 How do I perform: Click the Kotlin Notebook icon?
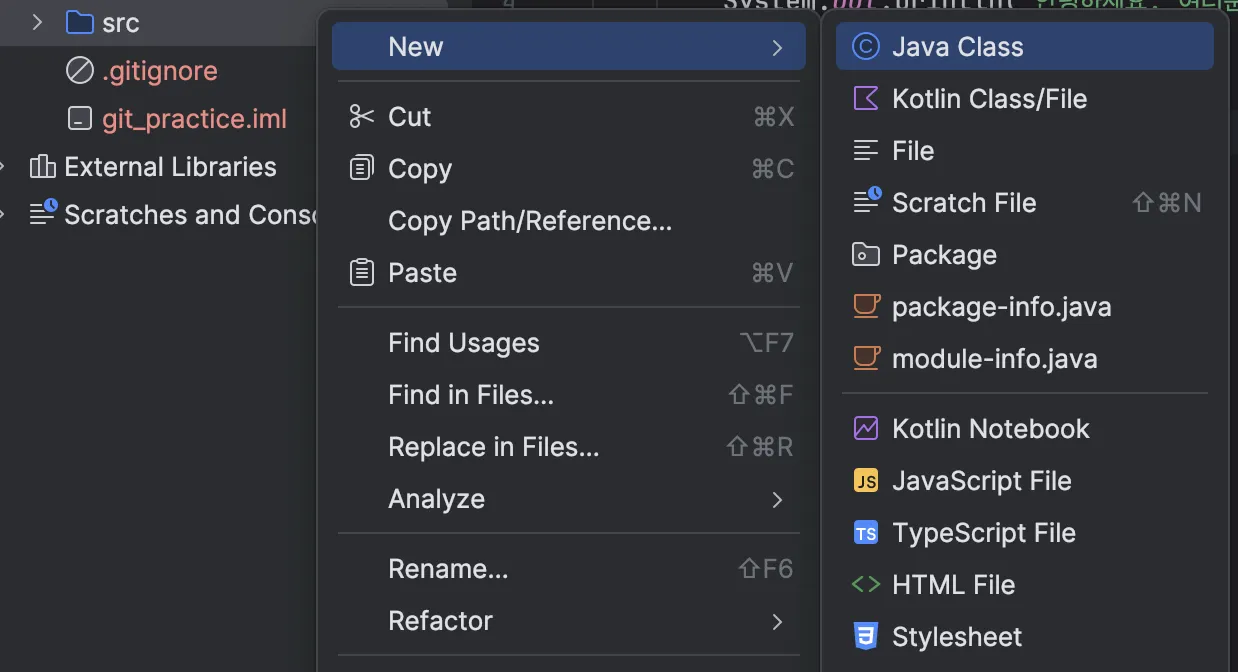click(865, 429)
